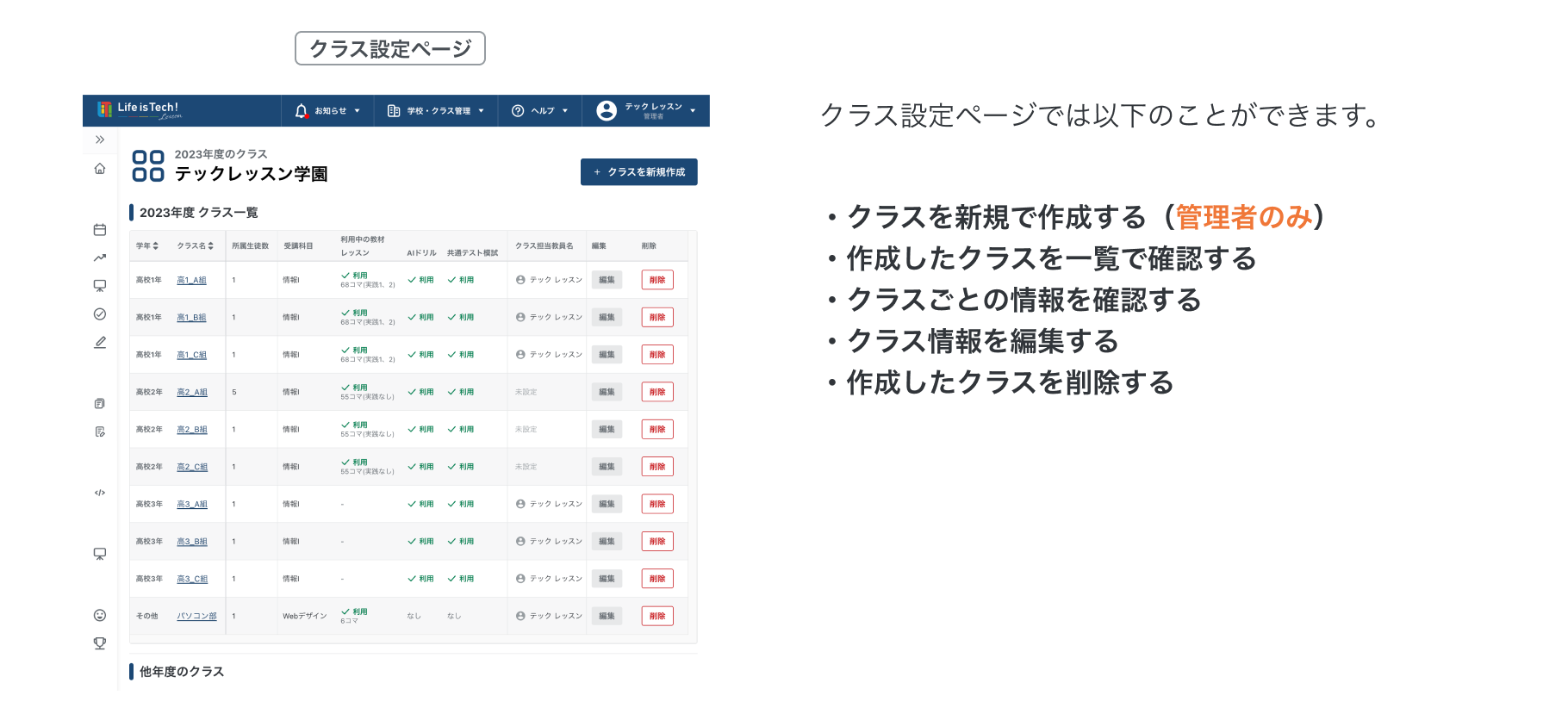Viewport: 1568px width, 720px height.
Task: Click the trending chart icon in sidebar
Action: click(100, 258)
